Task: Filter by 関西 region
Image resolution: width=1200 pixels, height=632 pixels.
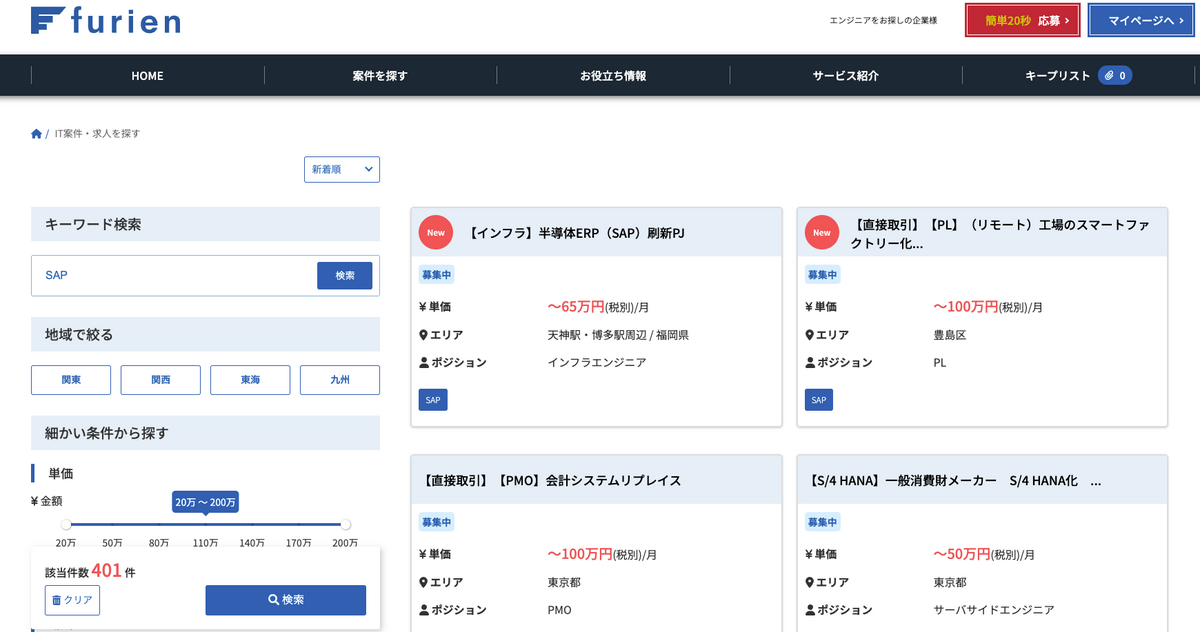Action: click(161, 380)
